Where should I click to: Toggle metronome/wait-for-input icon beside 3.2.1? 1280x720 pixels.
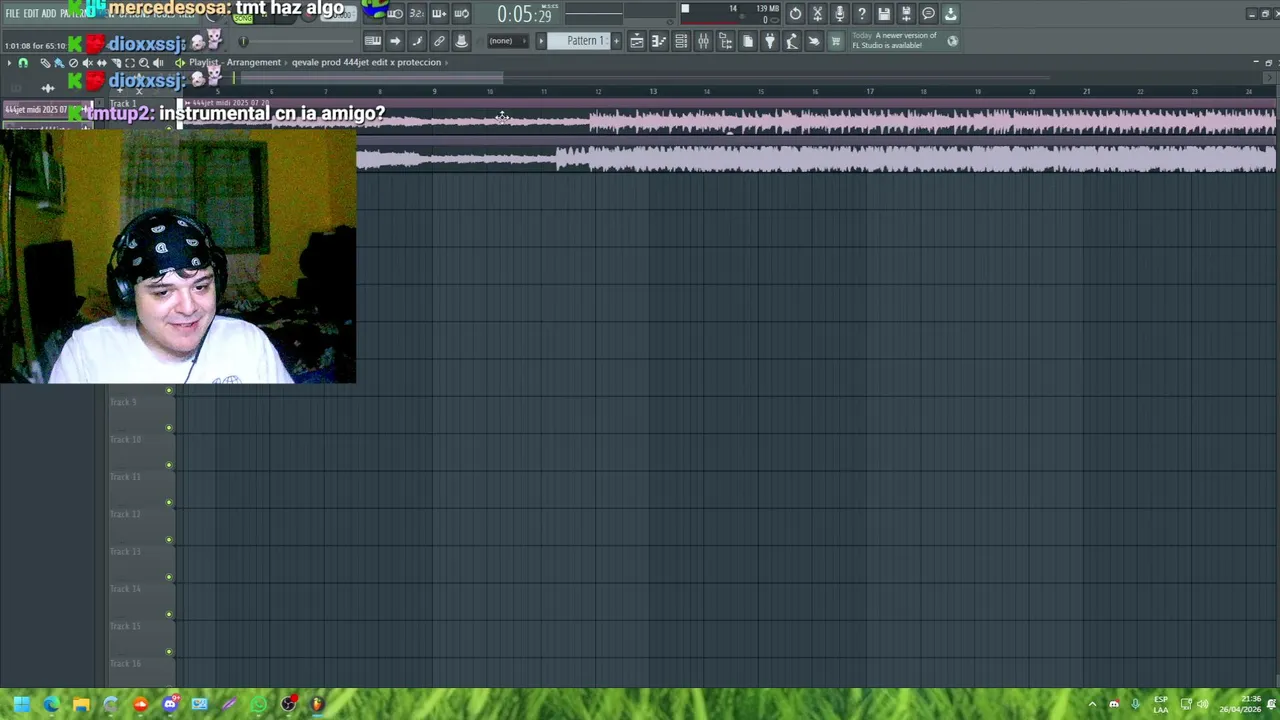(395, 14)
